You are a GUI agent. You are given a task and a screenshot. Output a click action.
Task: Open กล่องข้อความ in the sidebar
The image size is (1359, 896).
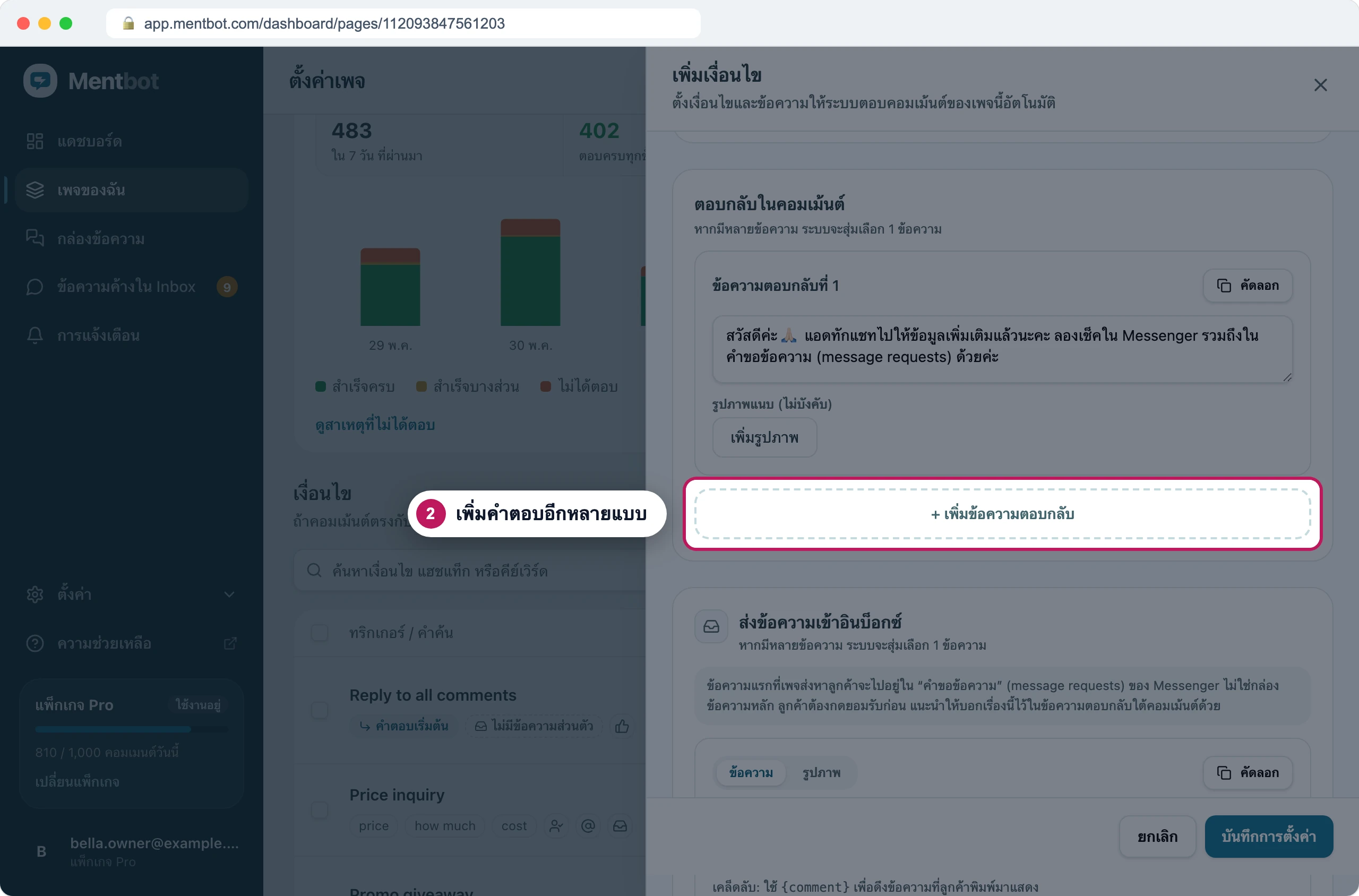[x=132, y=238]
